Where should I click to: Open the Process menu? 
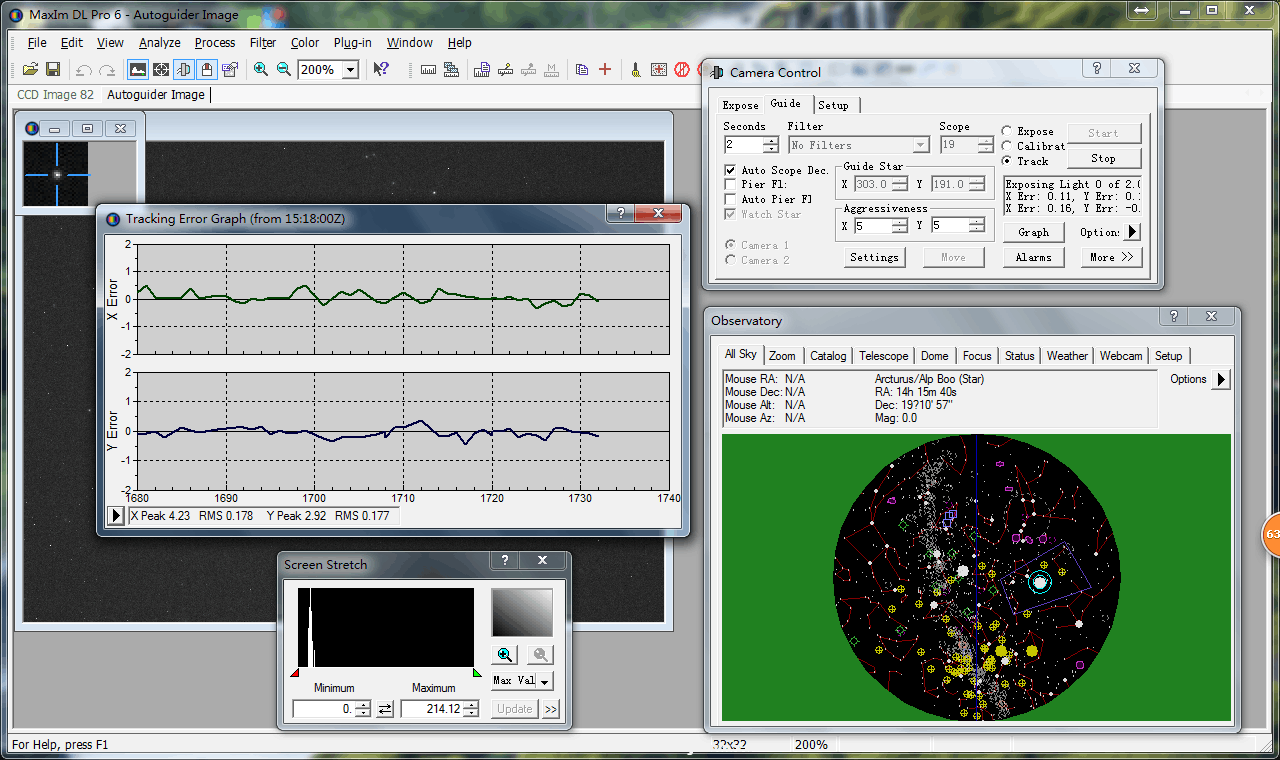215,43
